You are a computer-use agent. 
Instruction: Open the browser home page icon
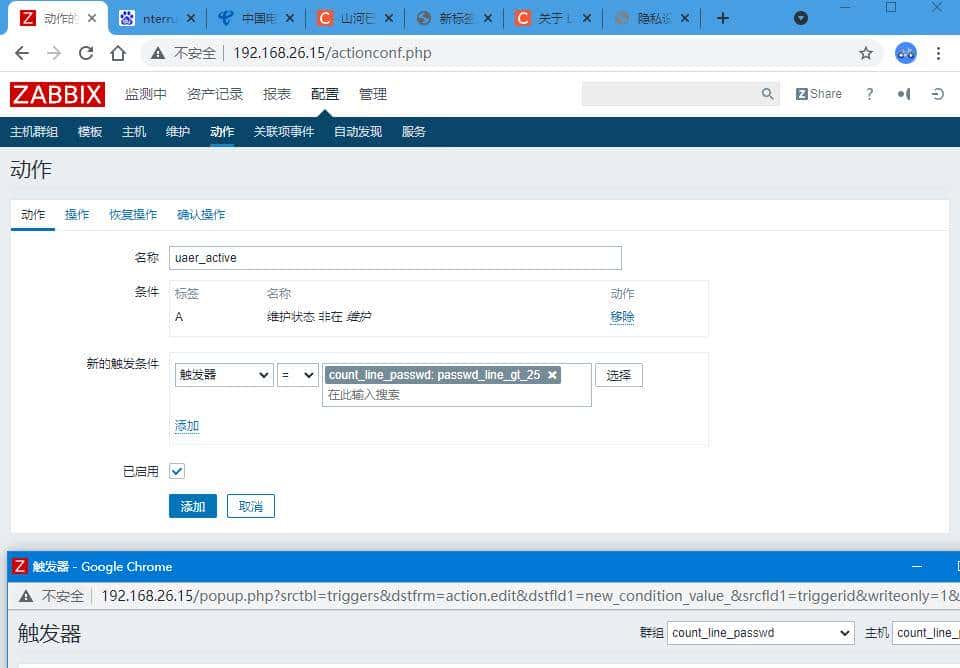click(117, 53)
